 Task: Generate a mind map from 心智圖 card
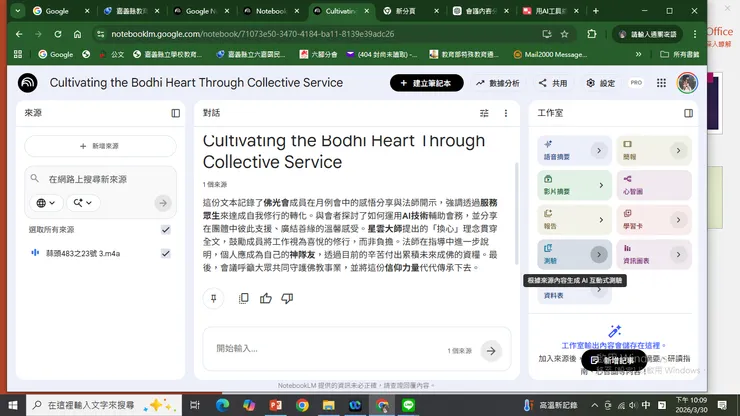pyautogui.click(x=654, y=185)
